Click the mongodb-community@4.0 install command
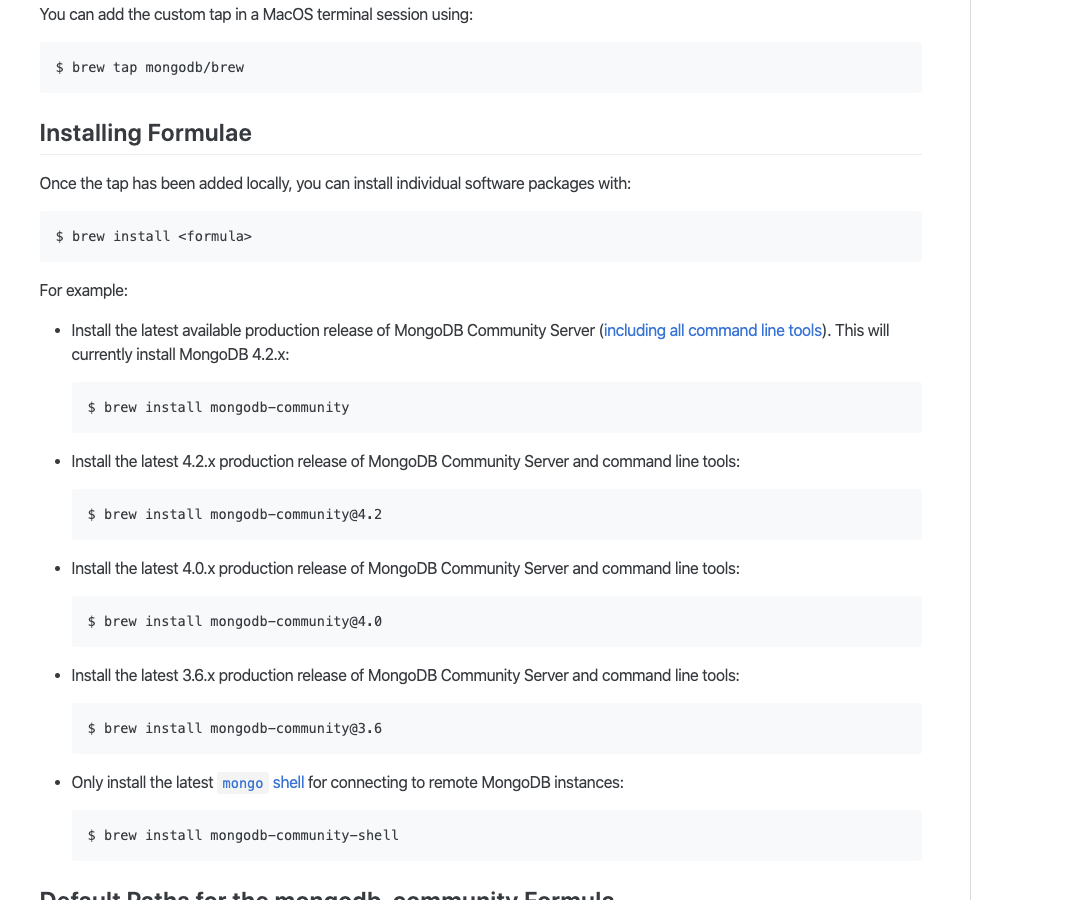Screen dimensions: 1075x900 point(496,621)
